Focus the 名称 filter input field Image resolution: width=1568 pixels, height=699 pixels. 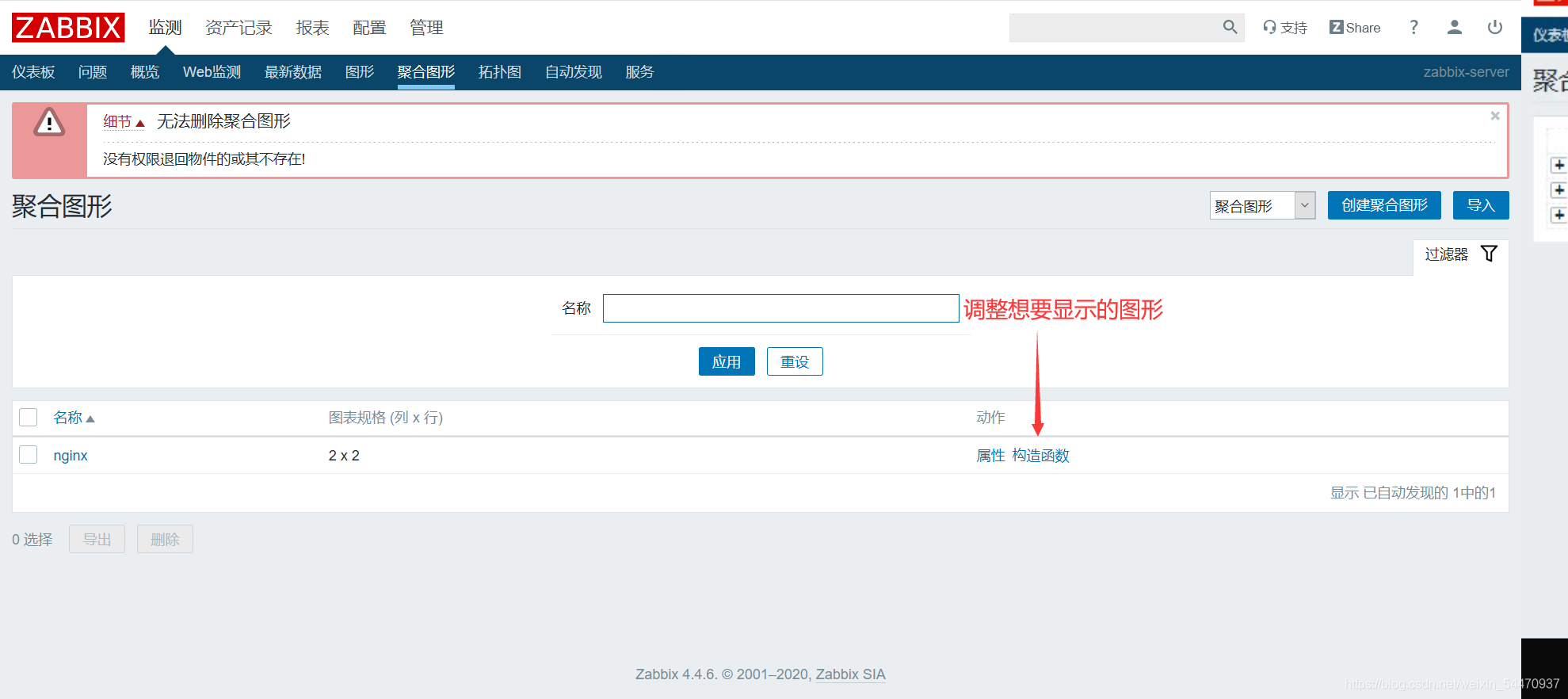coord(780,308)
